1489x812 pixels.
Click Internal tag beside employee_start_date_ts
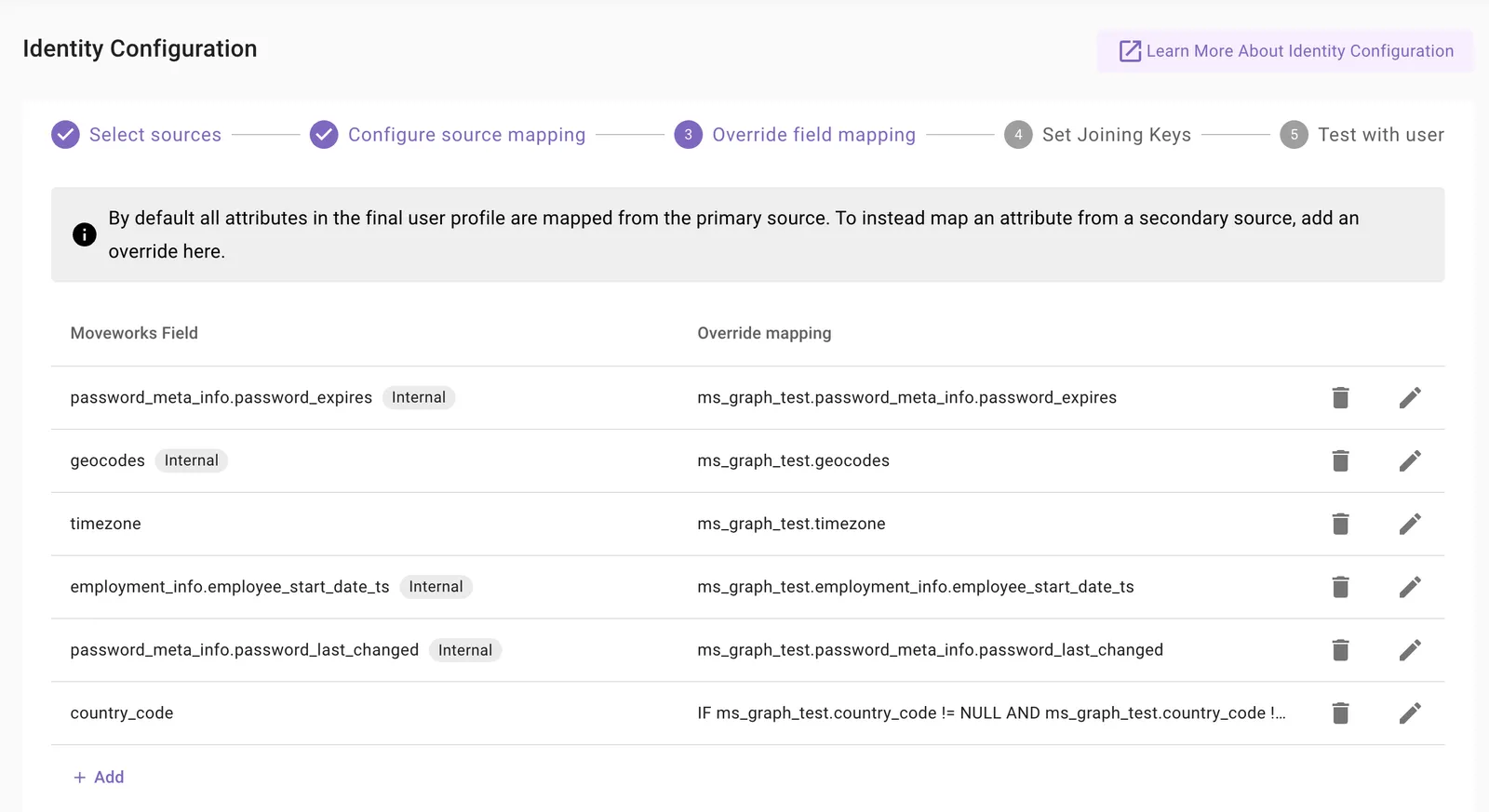(x=436, y=587)
